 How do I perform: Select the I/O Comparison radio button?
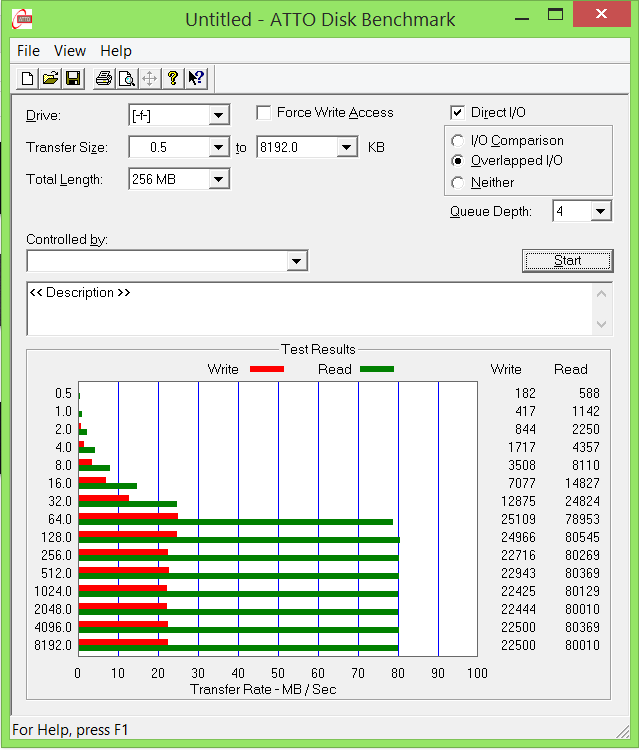click(458, 141)
